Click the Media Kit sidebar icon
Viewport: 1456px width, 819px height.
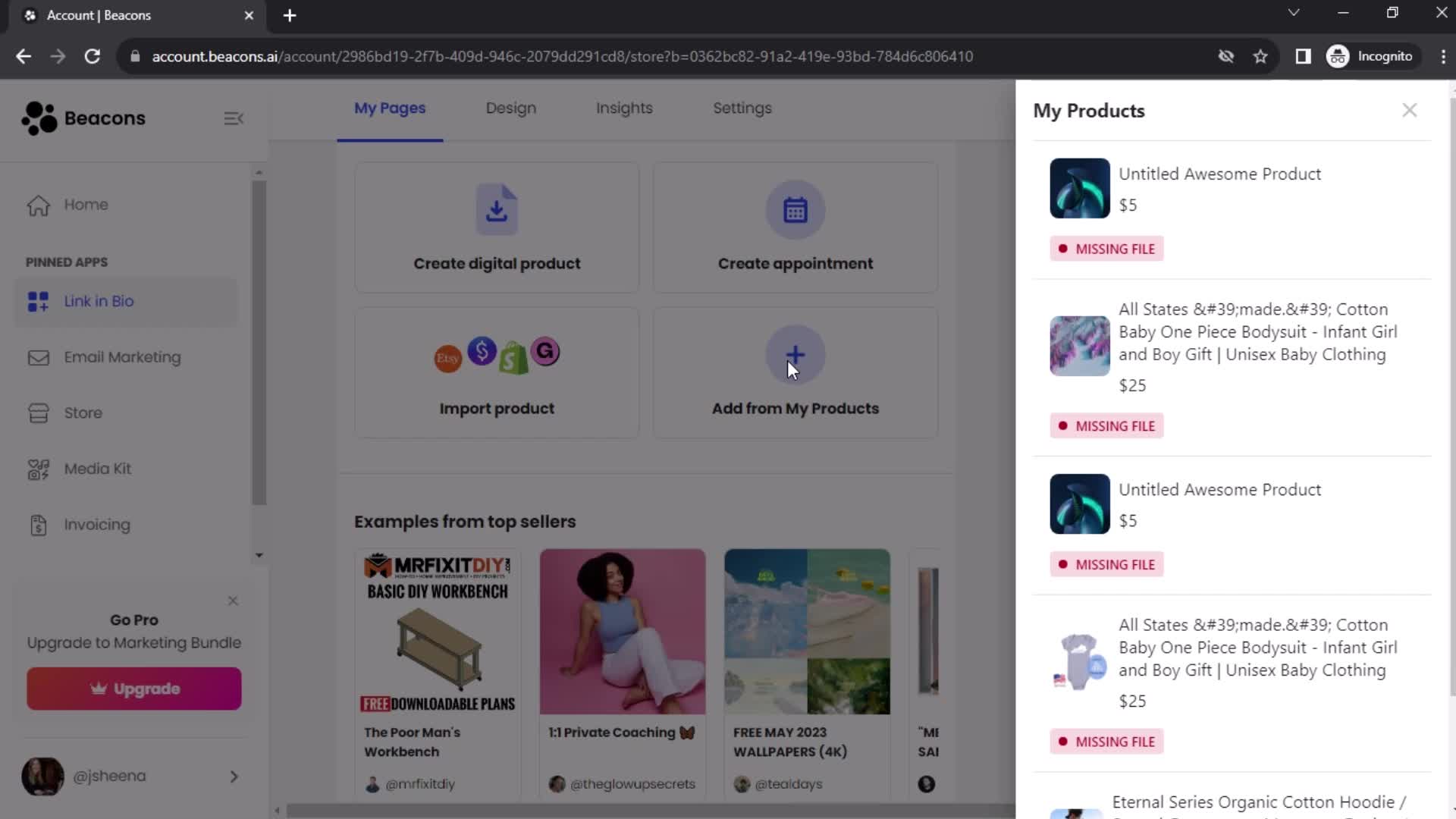[37, 468]
